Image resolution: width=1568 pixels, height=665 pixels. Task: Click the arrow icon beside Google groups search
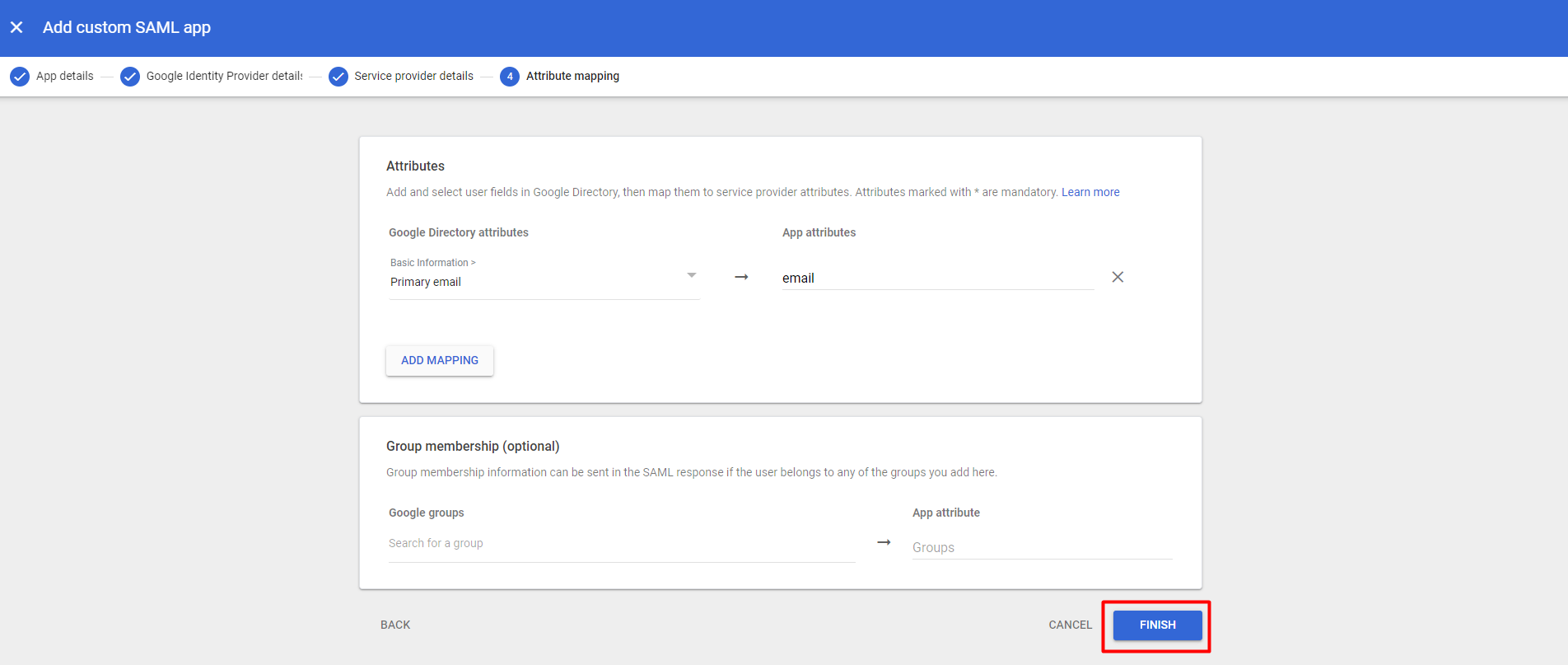[884, 542]
